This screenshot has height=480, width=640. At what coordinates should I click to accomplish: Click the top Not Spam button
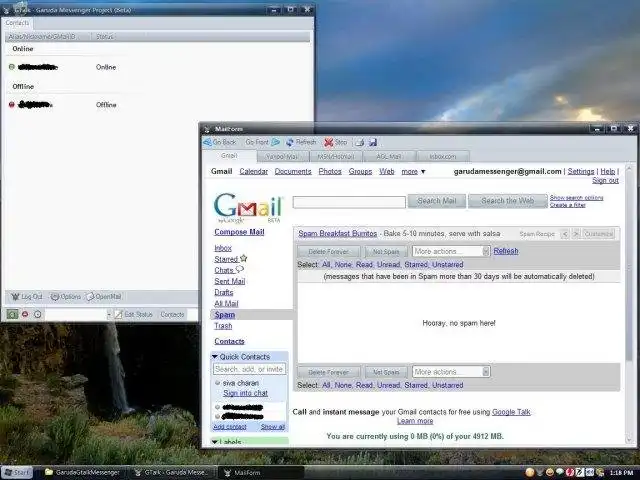tap(386, 251)
